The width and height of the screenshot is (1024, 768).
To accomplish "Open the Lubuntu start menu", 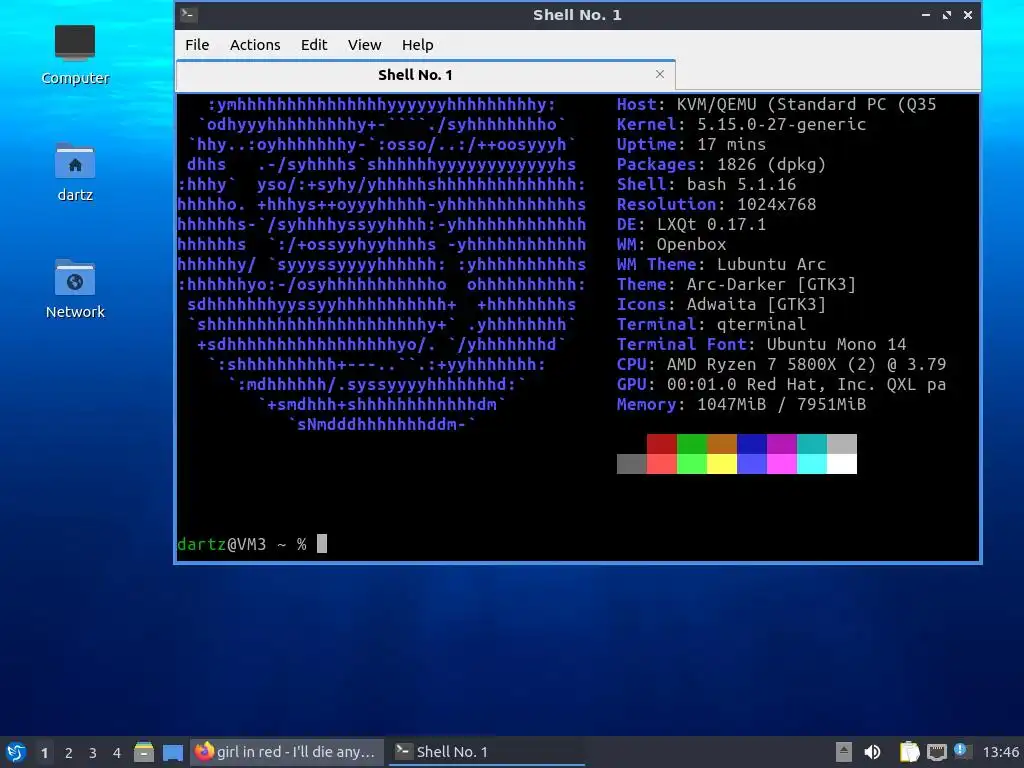I will [16, 752].
